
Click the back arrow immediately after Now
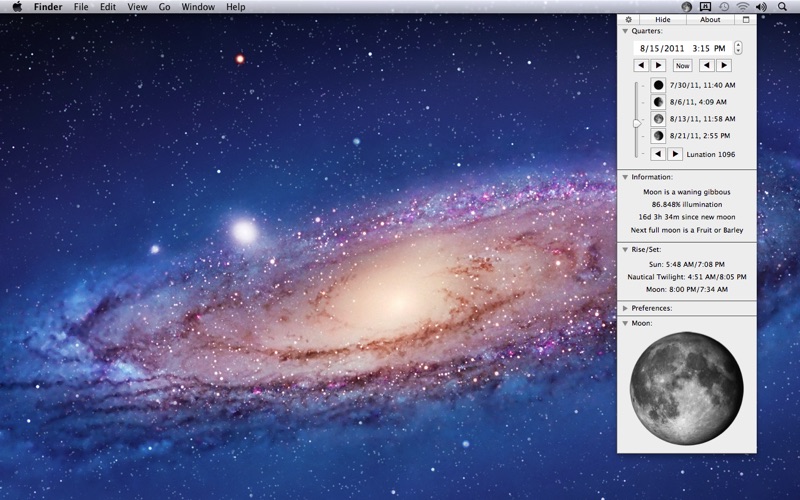[707, 65]
